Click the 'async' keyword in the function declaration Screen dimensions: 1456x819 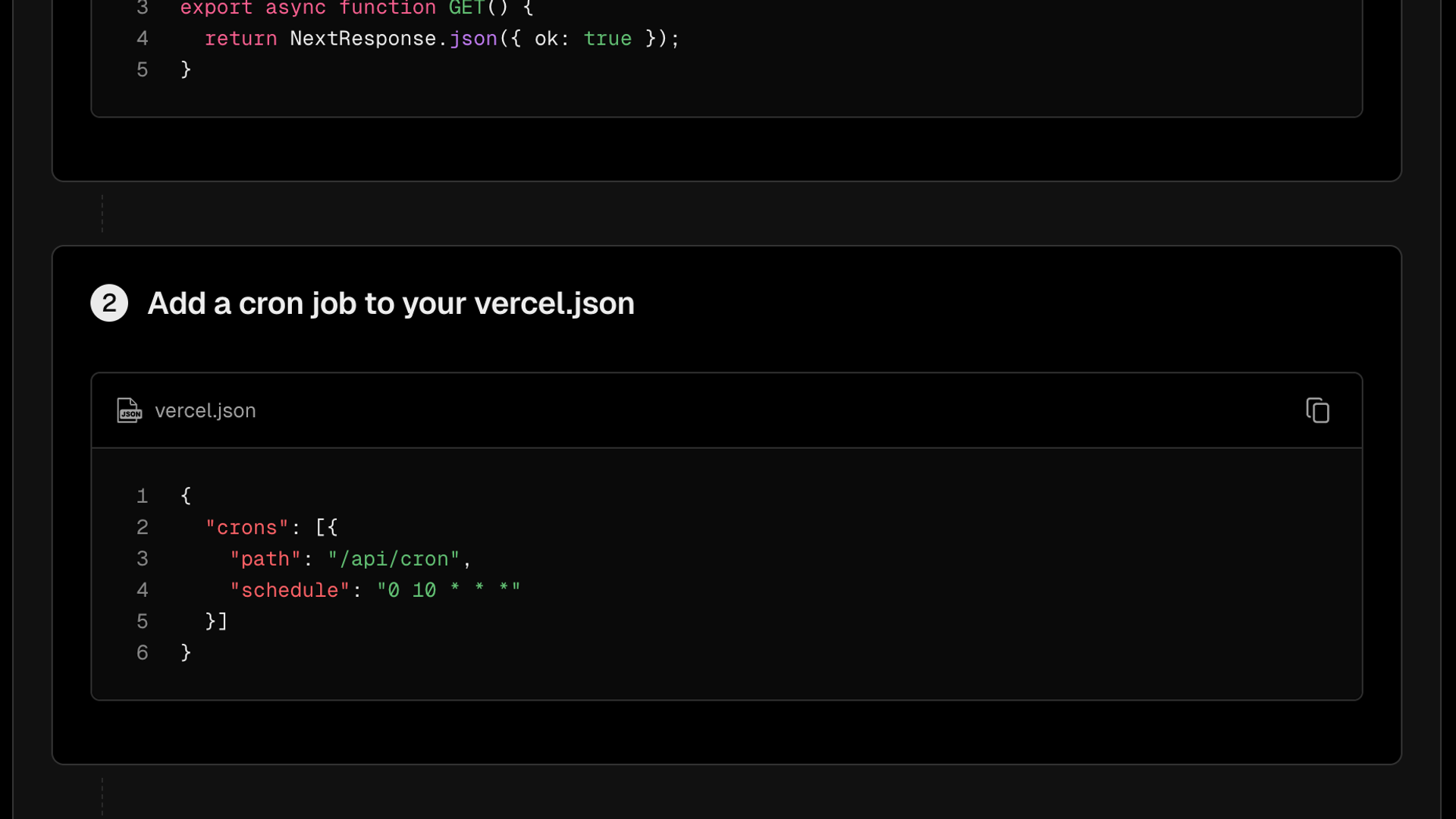(296, 8)
